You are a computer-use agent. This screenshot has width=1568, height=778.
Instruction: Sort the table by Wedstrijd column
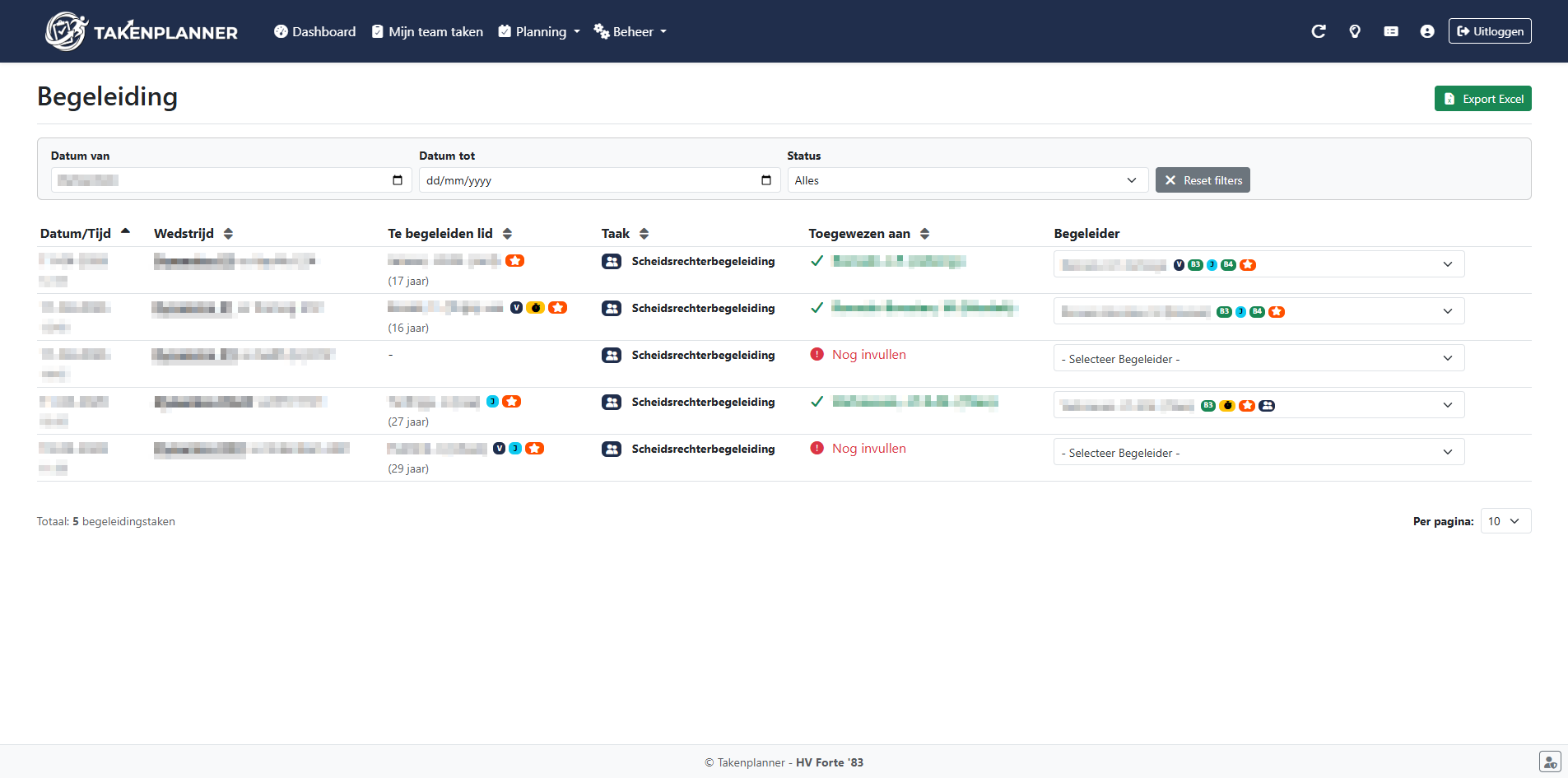click(x=228, y=234)
